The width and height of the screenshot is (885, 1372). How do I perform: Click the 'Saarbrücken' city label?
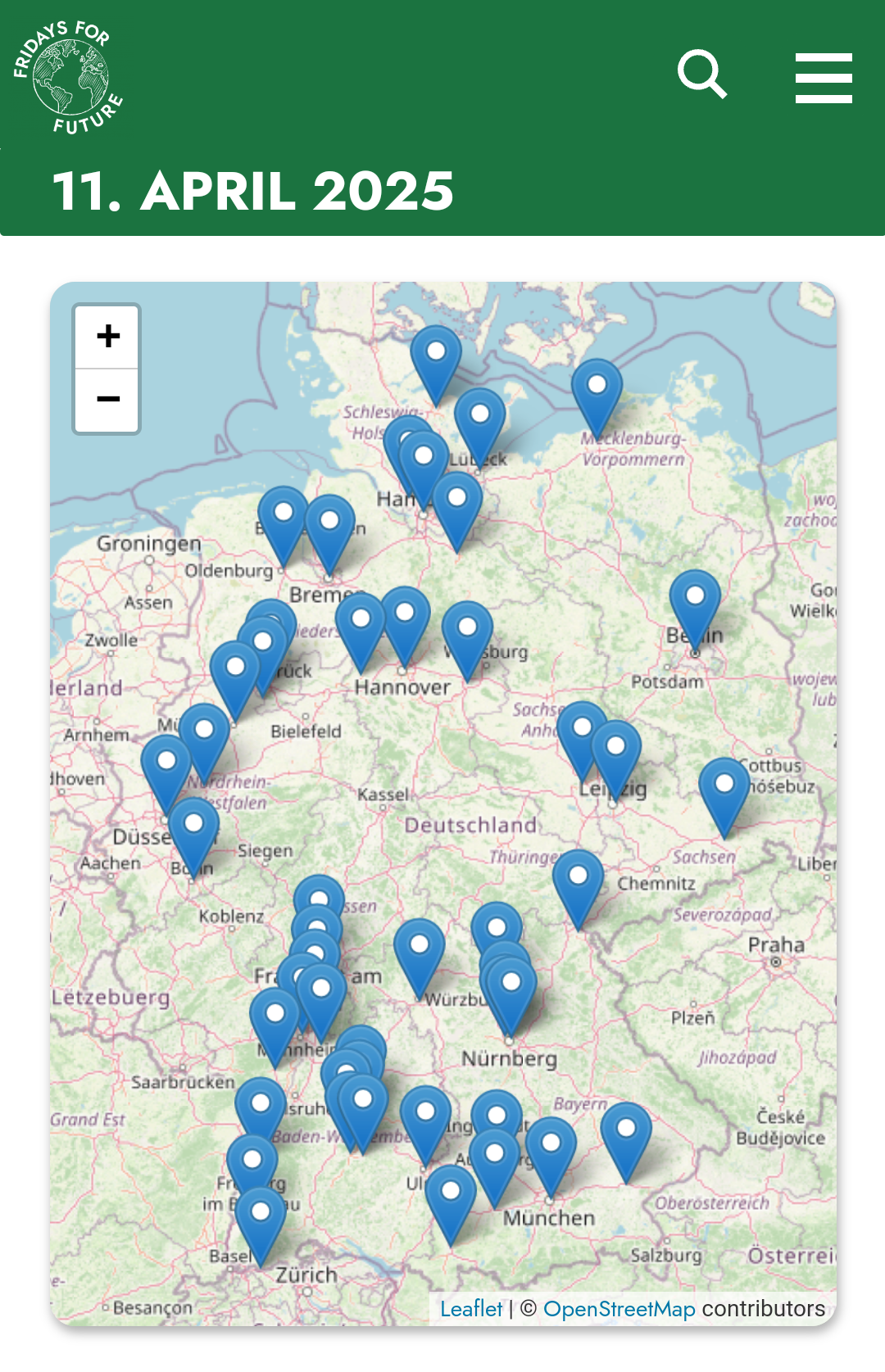[183, 1082]
